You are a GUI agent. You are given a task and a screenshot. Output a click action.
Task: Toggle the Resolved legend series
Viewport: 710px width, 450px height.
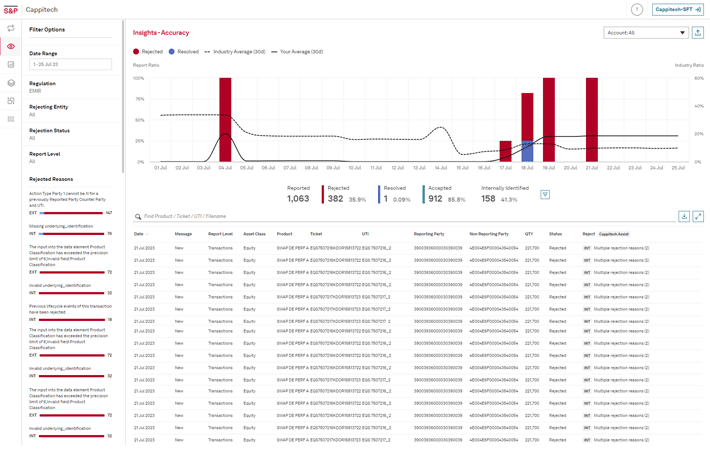pos(183,52)
